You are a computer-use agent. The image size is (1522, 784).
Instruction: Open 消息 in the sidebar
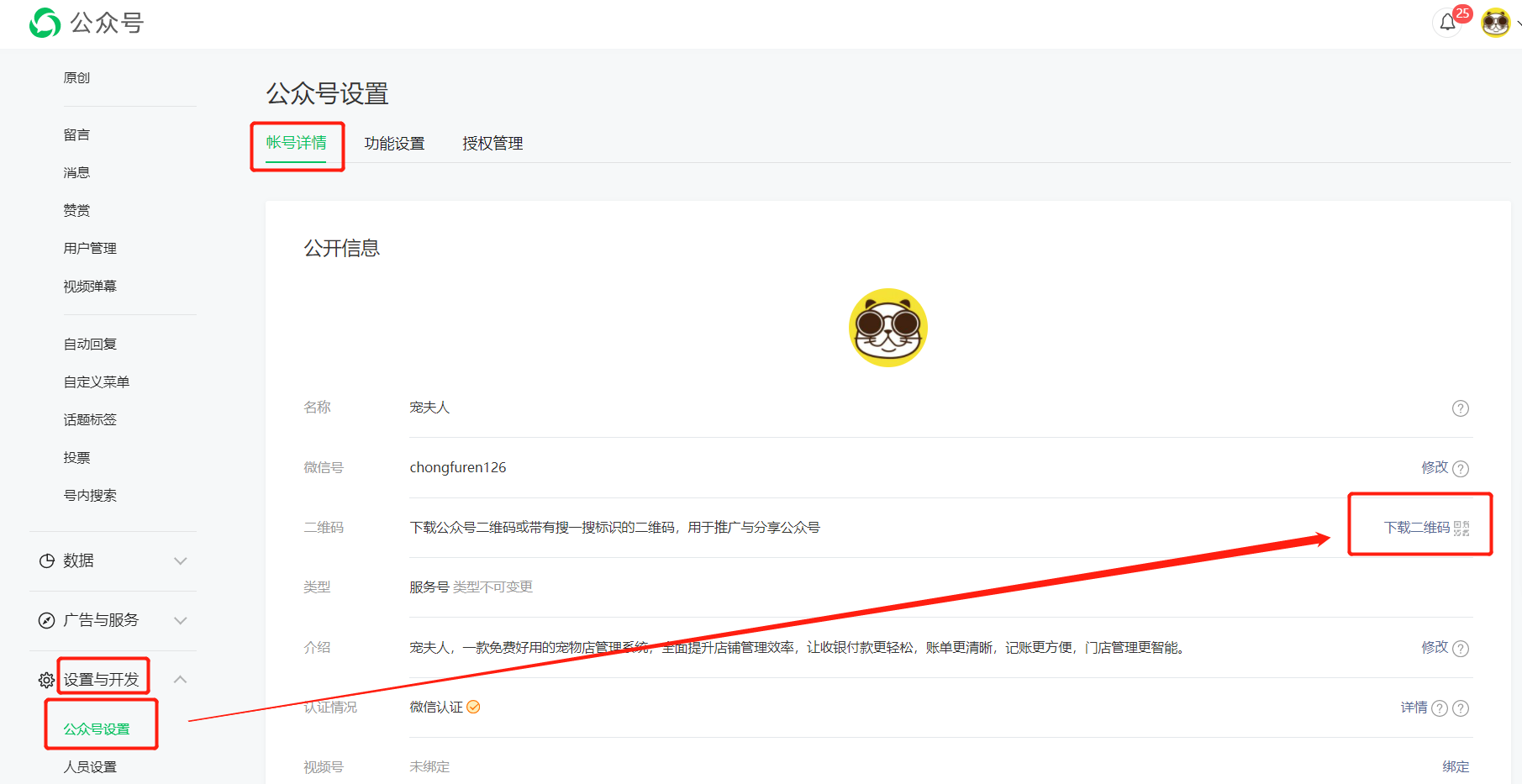point(76,172)
